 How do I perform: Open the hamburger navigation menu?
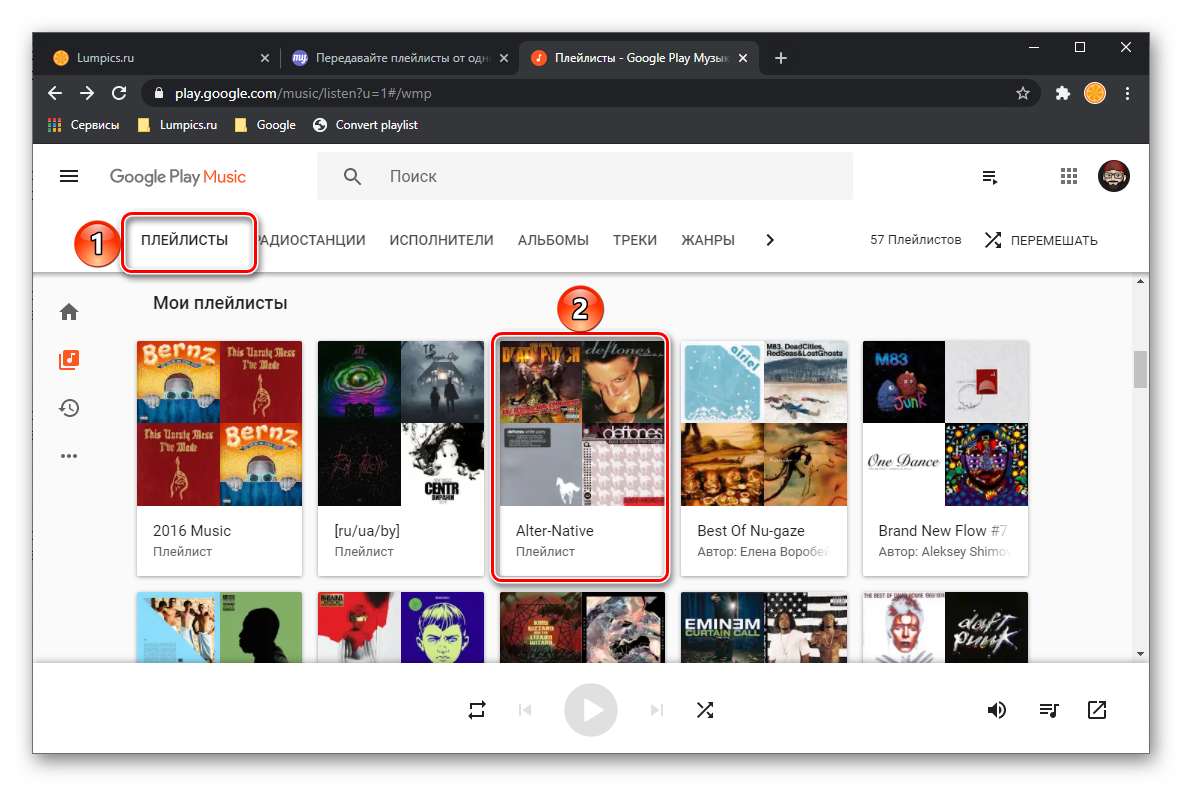point(69,176)
